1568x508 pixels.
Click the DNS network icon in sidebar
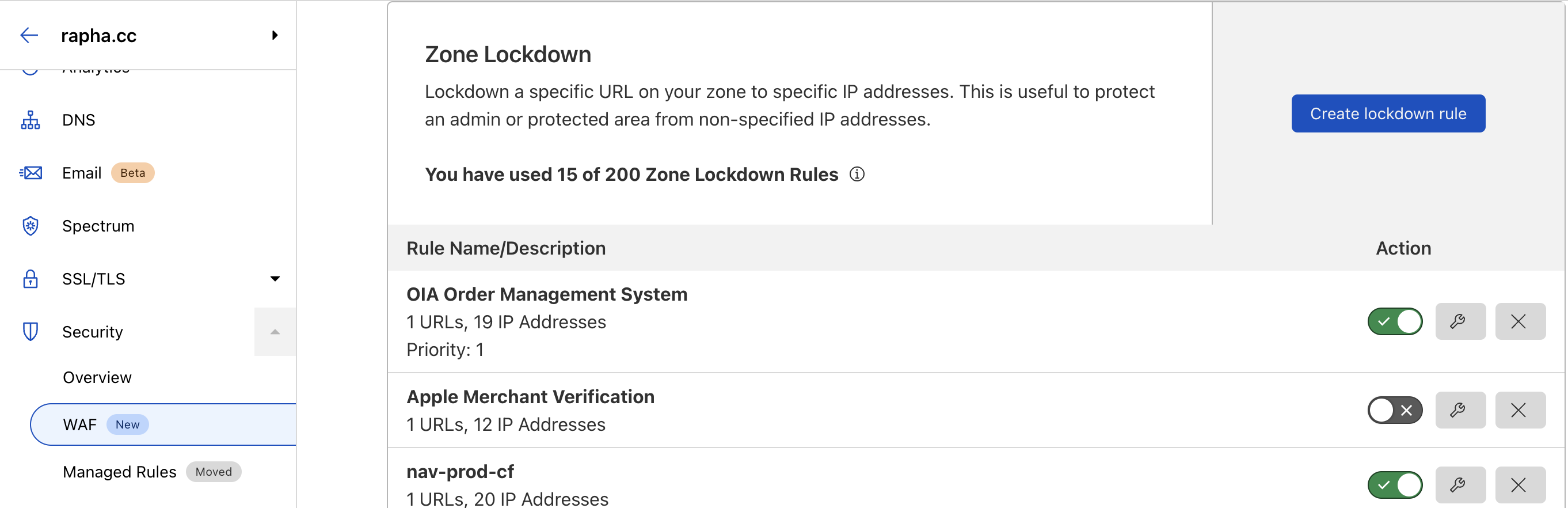click(x=31, y=120)
